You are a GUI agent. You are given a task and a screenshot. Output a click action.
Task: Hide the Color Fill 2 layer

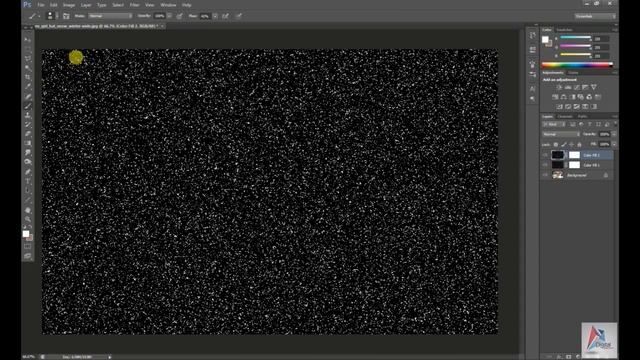click(545, 155)
